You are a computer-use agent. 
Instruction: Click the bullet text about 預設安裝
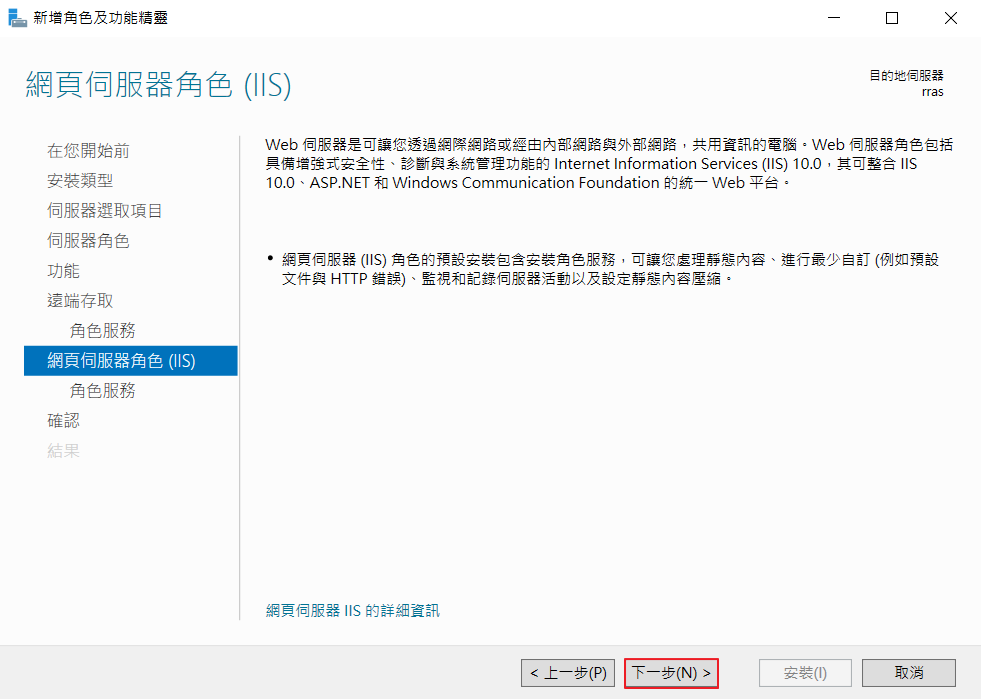click(610, 269)
